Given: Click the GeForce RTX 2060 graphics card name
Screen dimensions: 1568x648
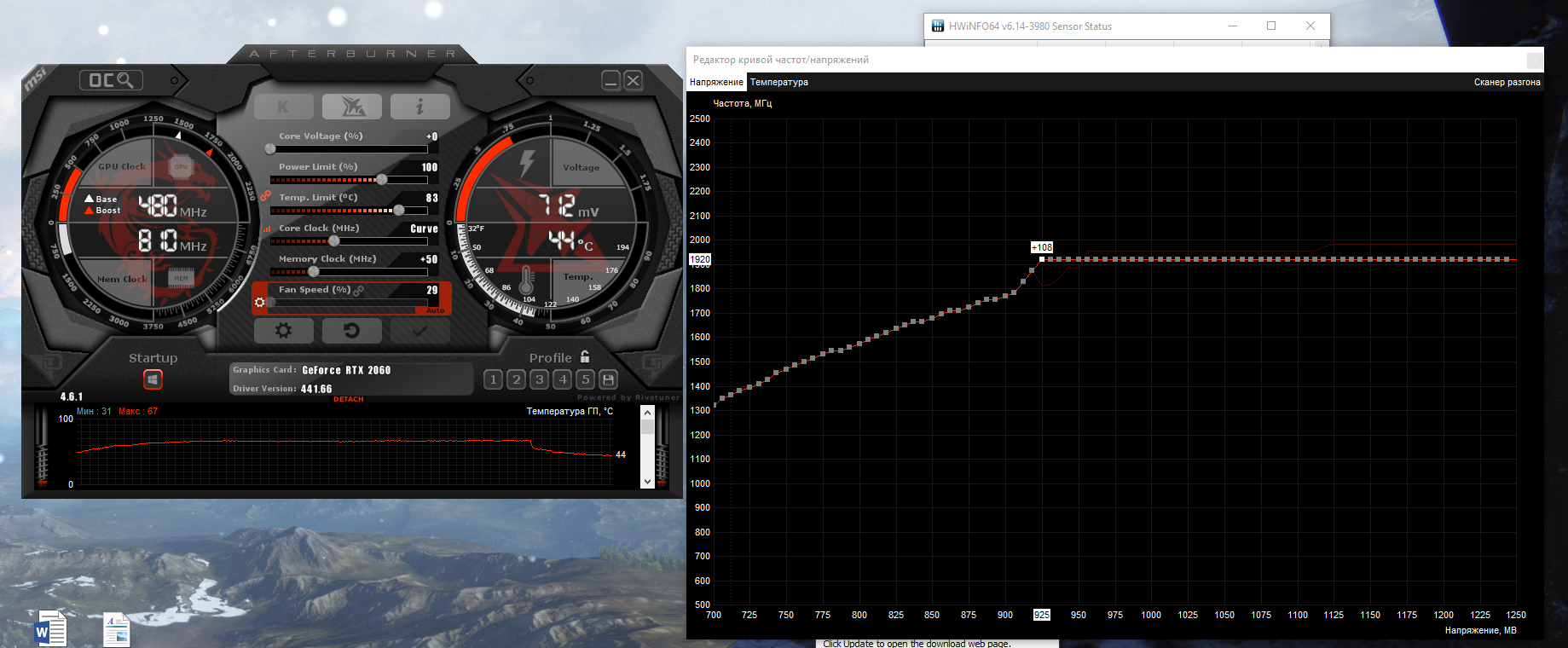Looking at the screenshot, I should point(346,370).
